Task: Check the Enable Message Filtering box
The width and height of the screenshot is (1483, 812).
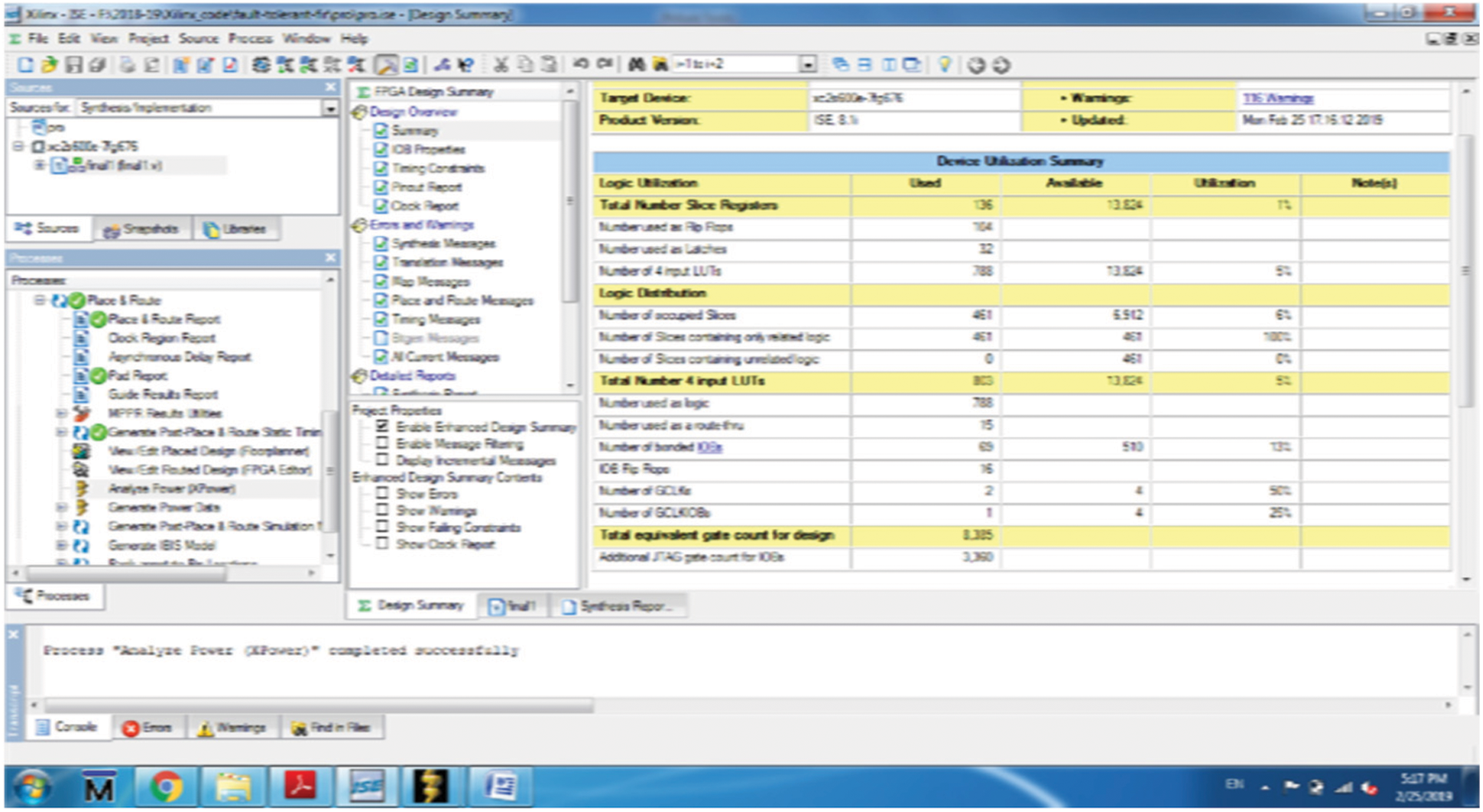Action: click(x=382, y=443)
